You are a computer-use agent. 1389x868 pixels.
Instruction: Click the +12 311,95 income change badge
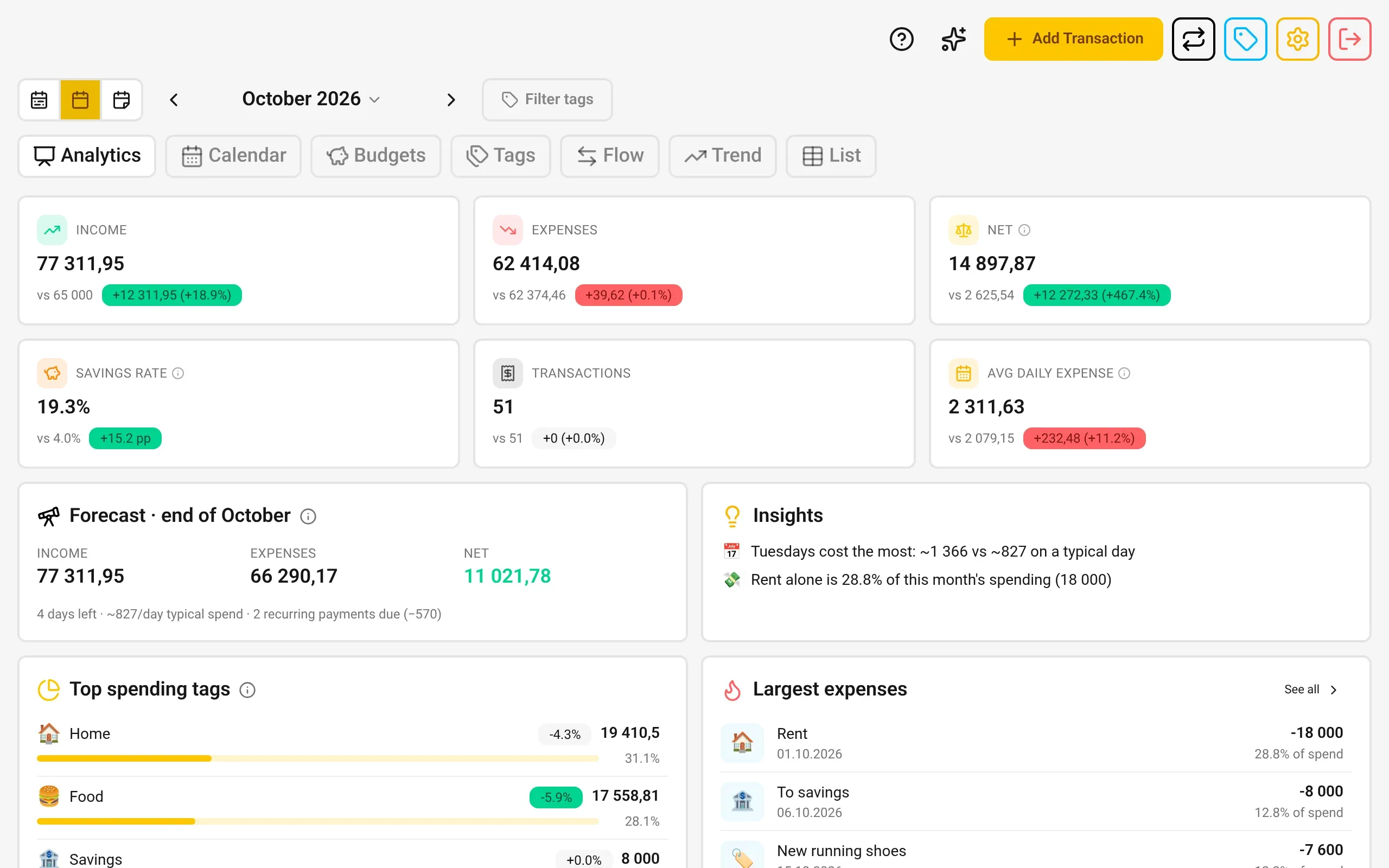(x=171, y=295)
